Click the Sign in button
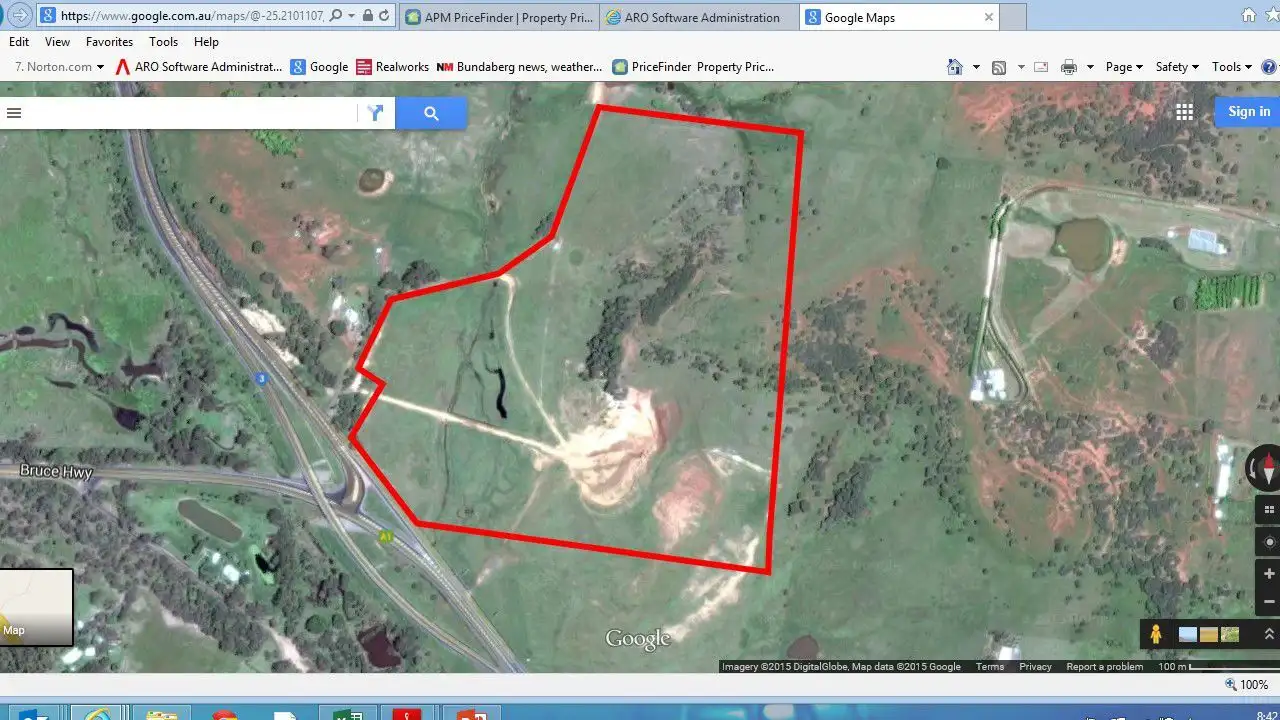 (x=1247, y=111)
